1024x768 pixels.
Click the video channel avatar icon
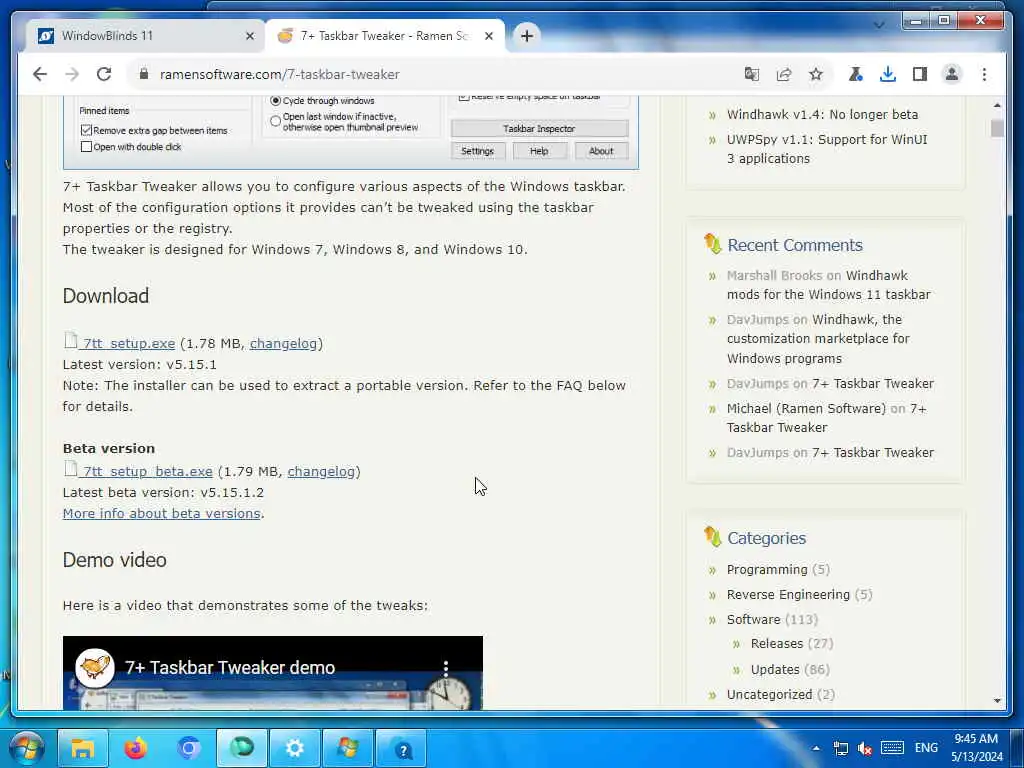pos(95,667)
